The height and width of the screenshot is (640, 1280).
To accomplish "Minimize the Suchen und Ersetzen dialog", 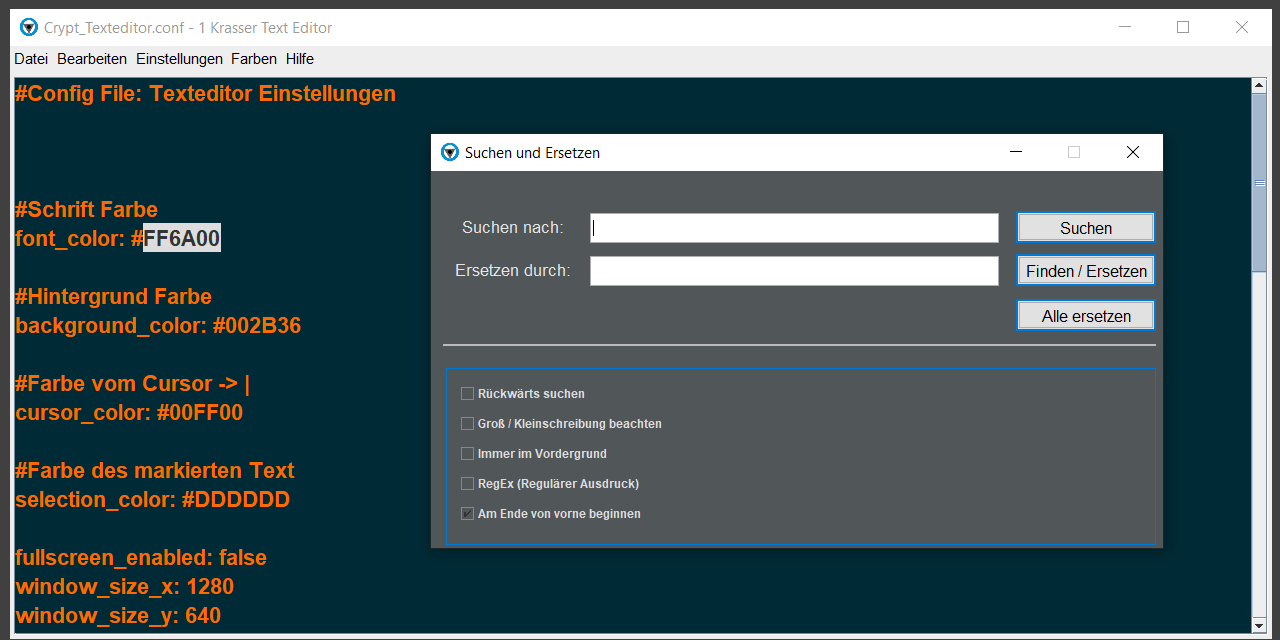I will 1016,152.
